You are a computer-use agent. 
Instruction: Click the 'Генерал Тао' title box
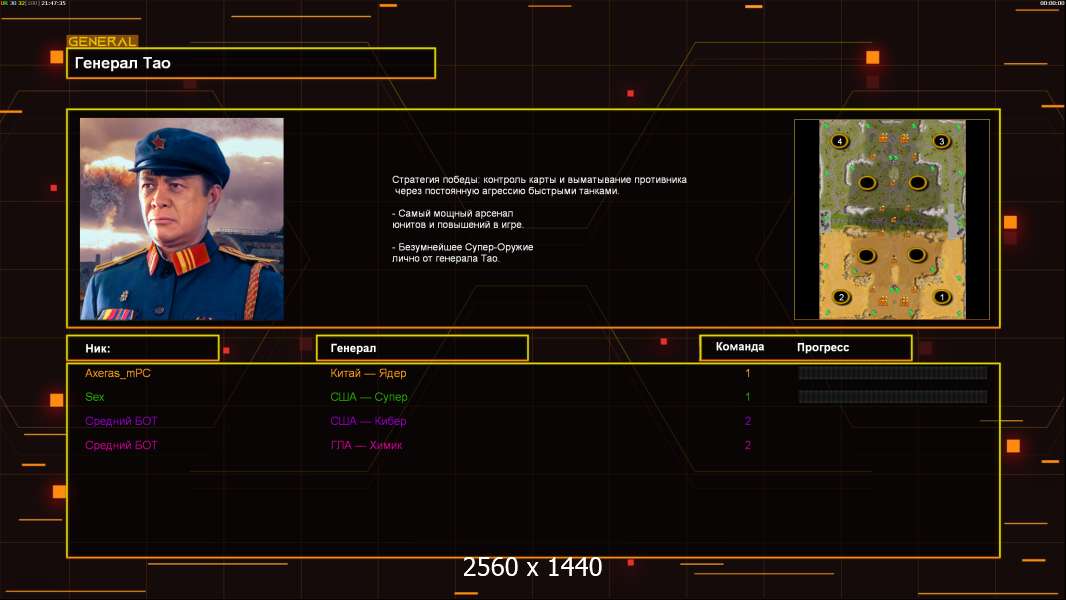[x=251, y=63]
